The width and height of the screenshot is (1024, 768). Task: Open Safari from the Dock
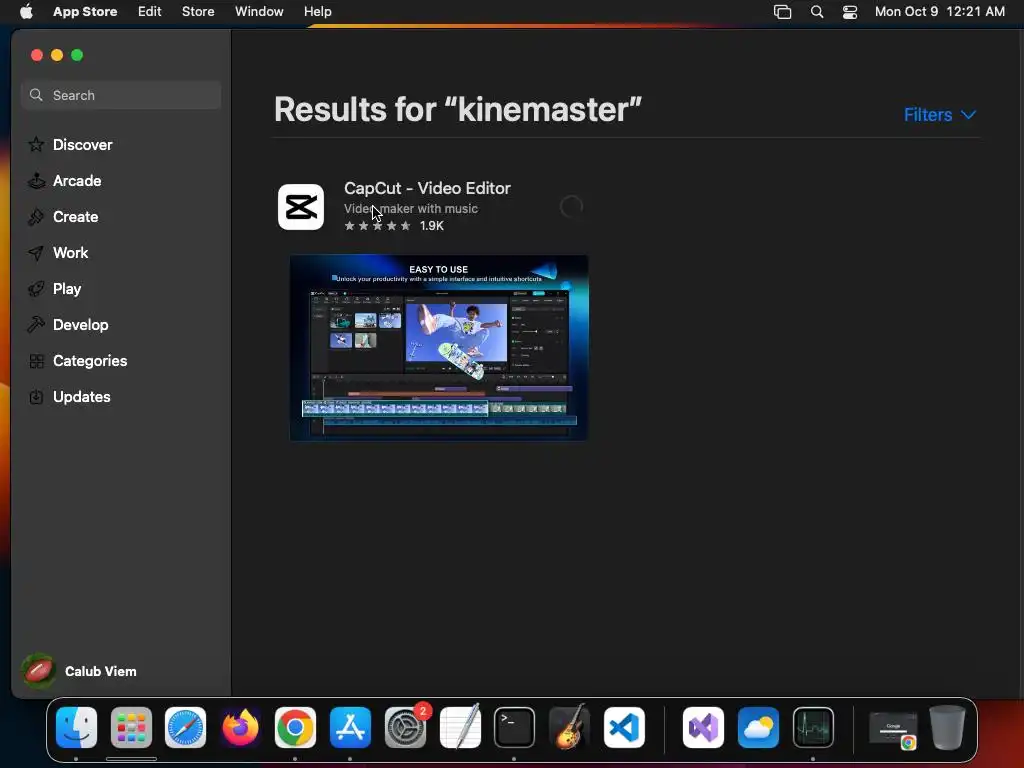coord(185,727)
